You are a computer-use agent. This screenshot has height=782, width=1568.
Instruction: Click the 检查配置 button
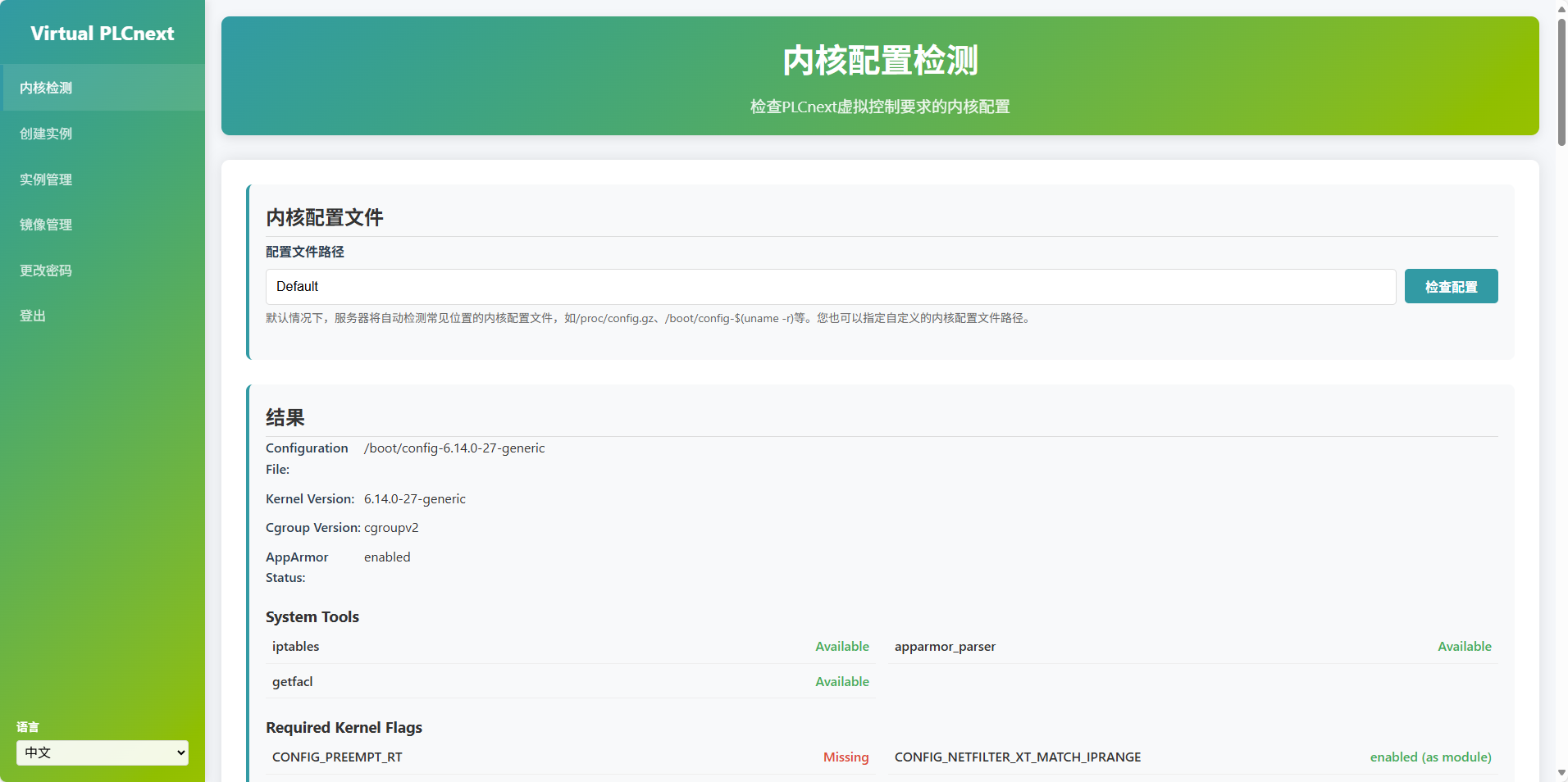pyautogui.click(x=1451, y=287)
